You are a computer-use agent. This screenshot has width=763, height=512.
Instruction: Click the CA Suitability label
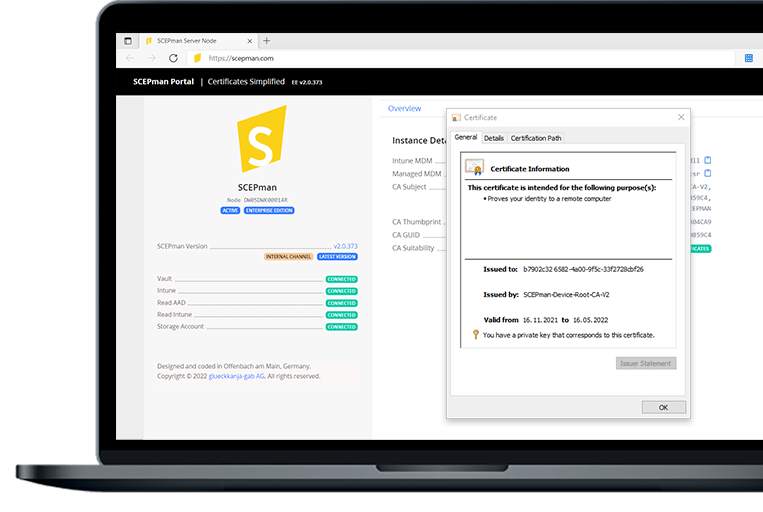(413, 248)
